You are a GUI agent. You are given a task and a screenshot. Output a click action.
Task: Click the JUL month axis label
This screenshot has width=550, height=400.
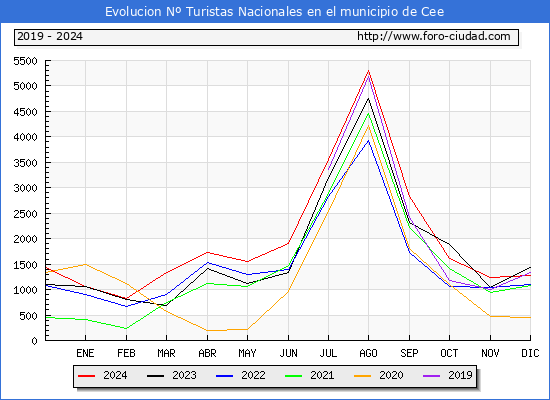click(328, 353)
